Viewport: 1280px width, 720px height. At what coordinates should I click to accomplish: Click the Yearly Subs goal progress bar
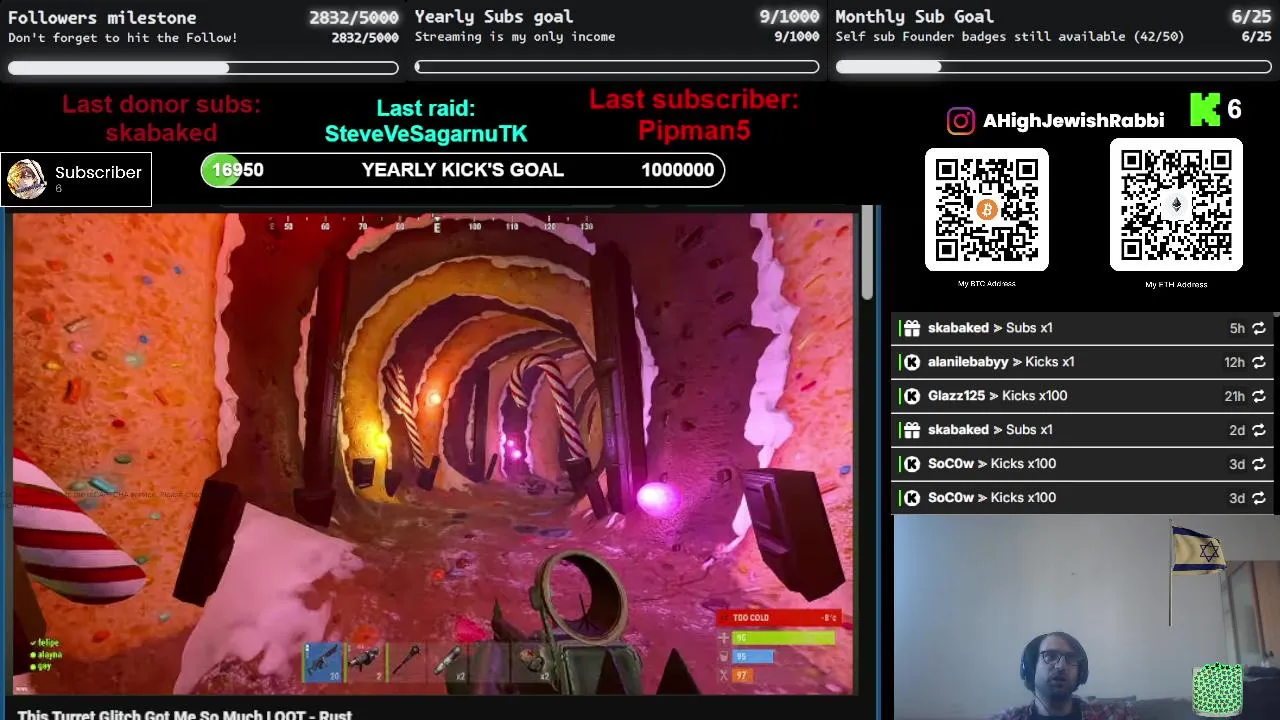pyautogui.click(x=617, y=67)
